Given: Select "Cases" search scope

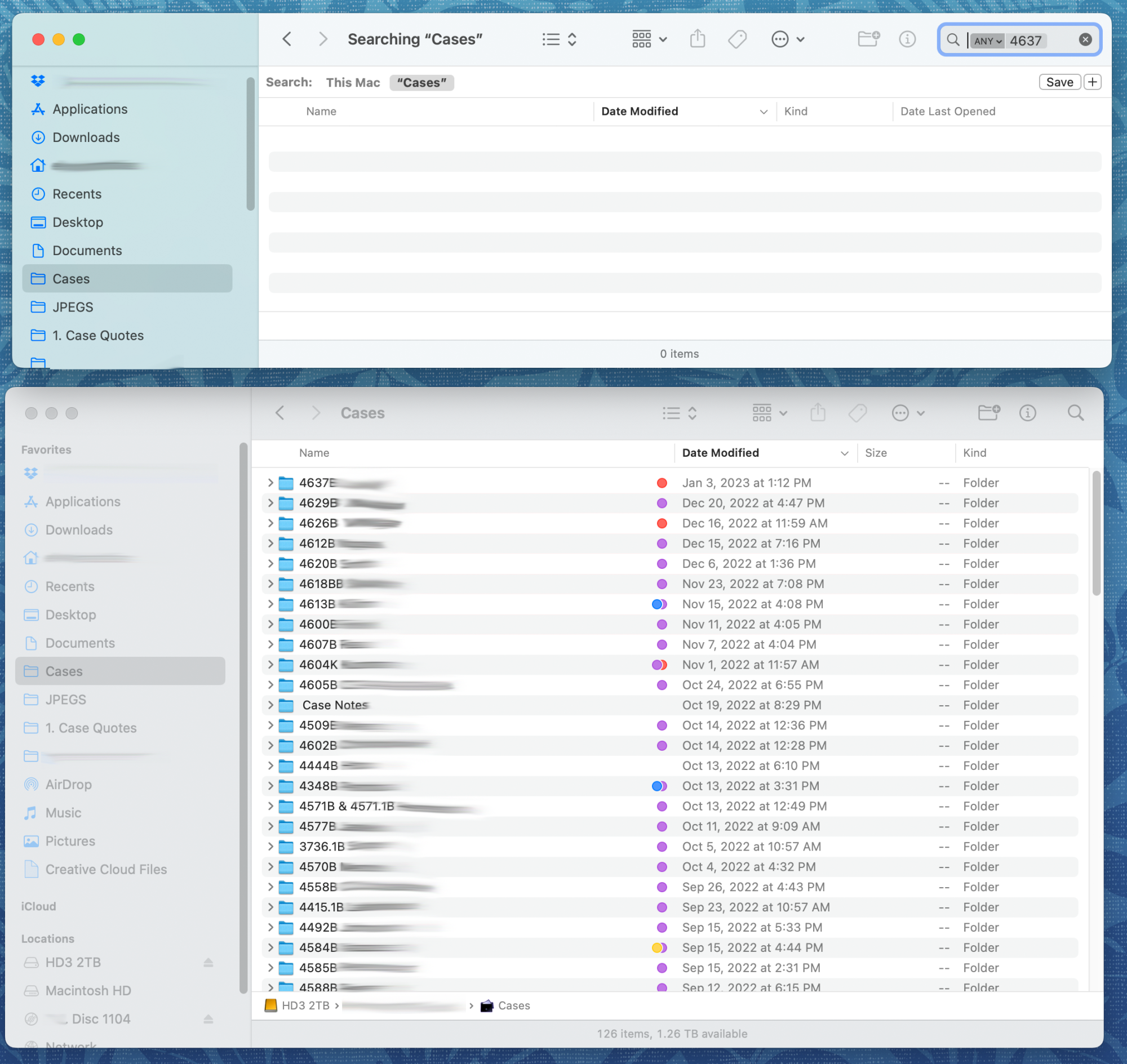Looking at the screenshot, I should (x=421, y=83).
